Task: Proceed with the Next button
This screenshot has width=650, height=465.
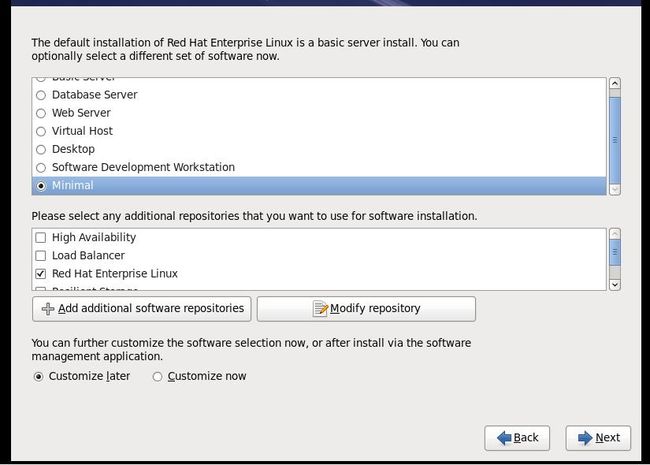Action: coord(598,438)
